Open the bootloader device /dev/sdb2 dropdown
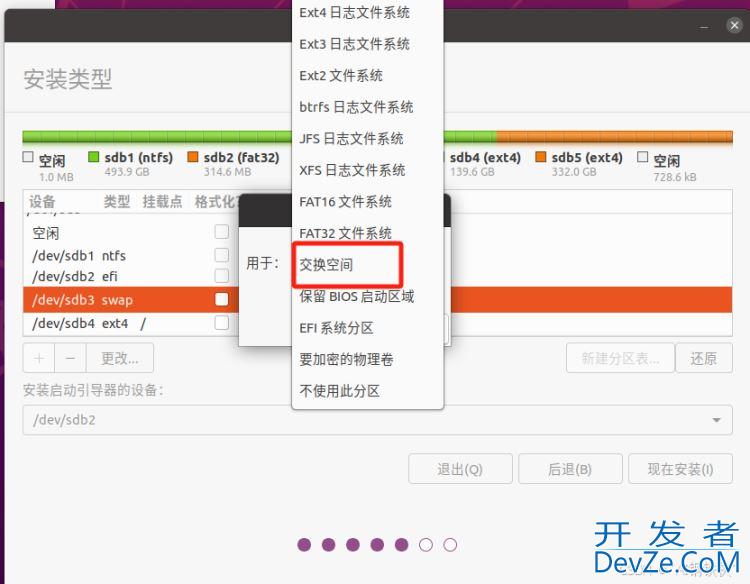This screenshot has width=750, height=584. click(377, 420)
